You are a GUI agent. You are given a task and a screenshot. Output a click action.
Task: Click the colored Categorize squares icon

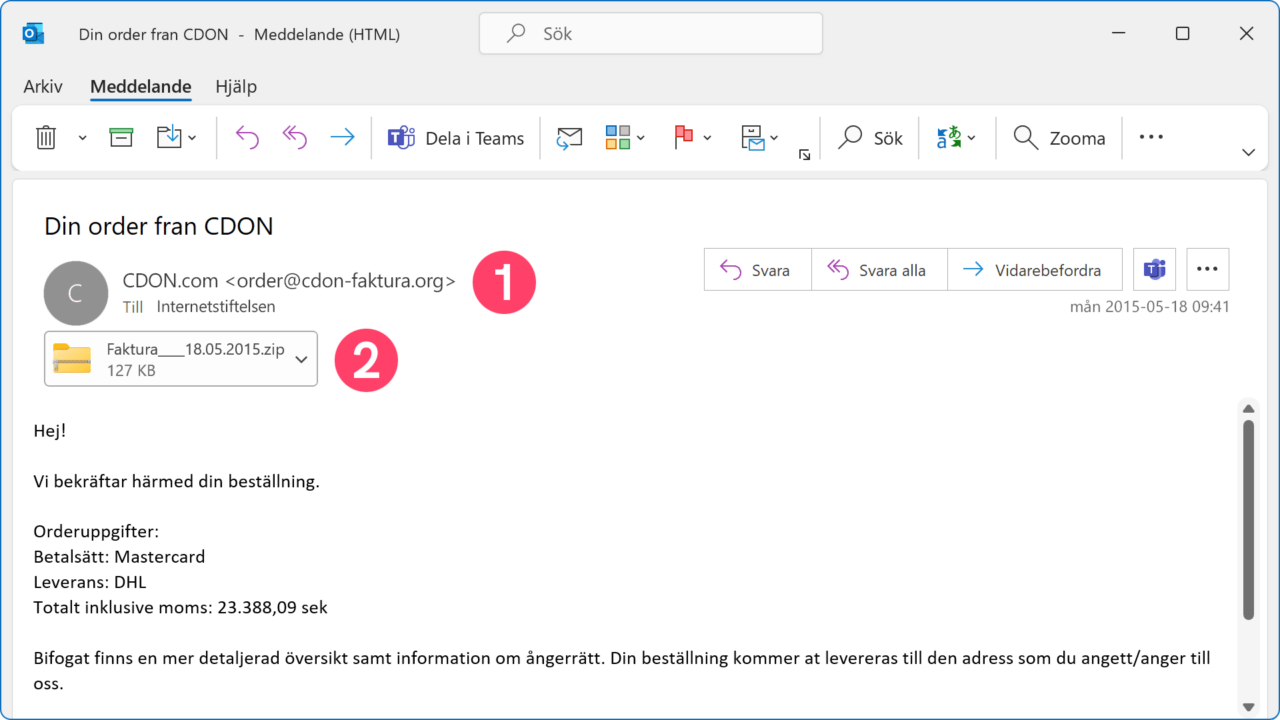[618, 138]
